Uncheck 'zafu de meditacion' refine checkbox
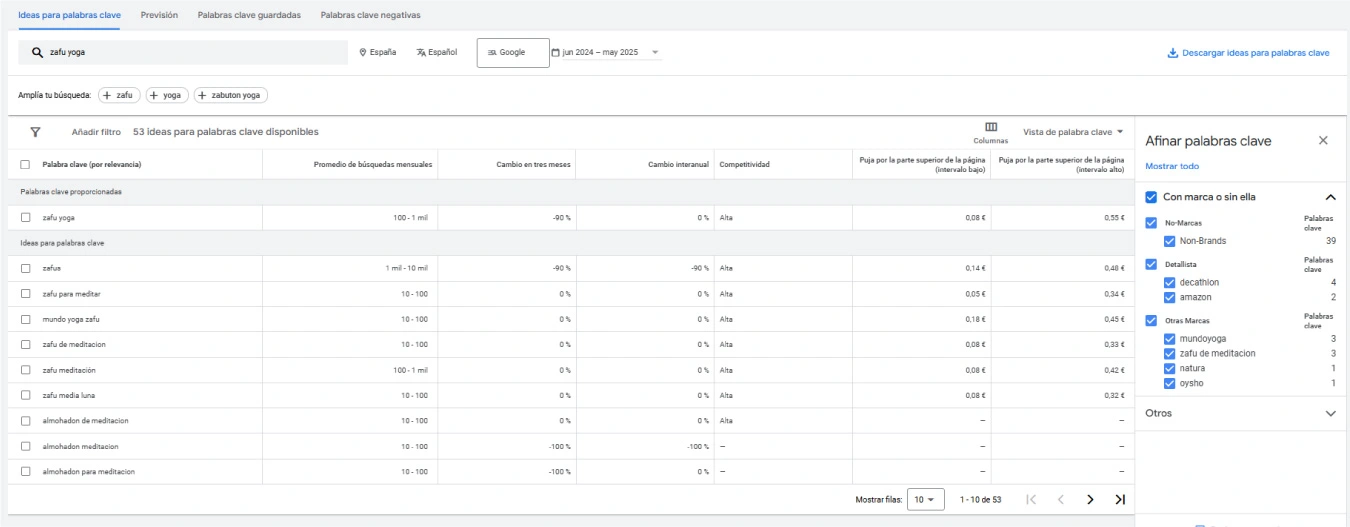The width and height of the screenshot is (1350, 527). pyautogui.click(x=1170, y=354)
